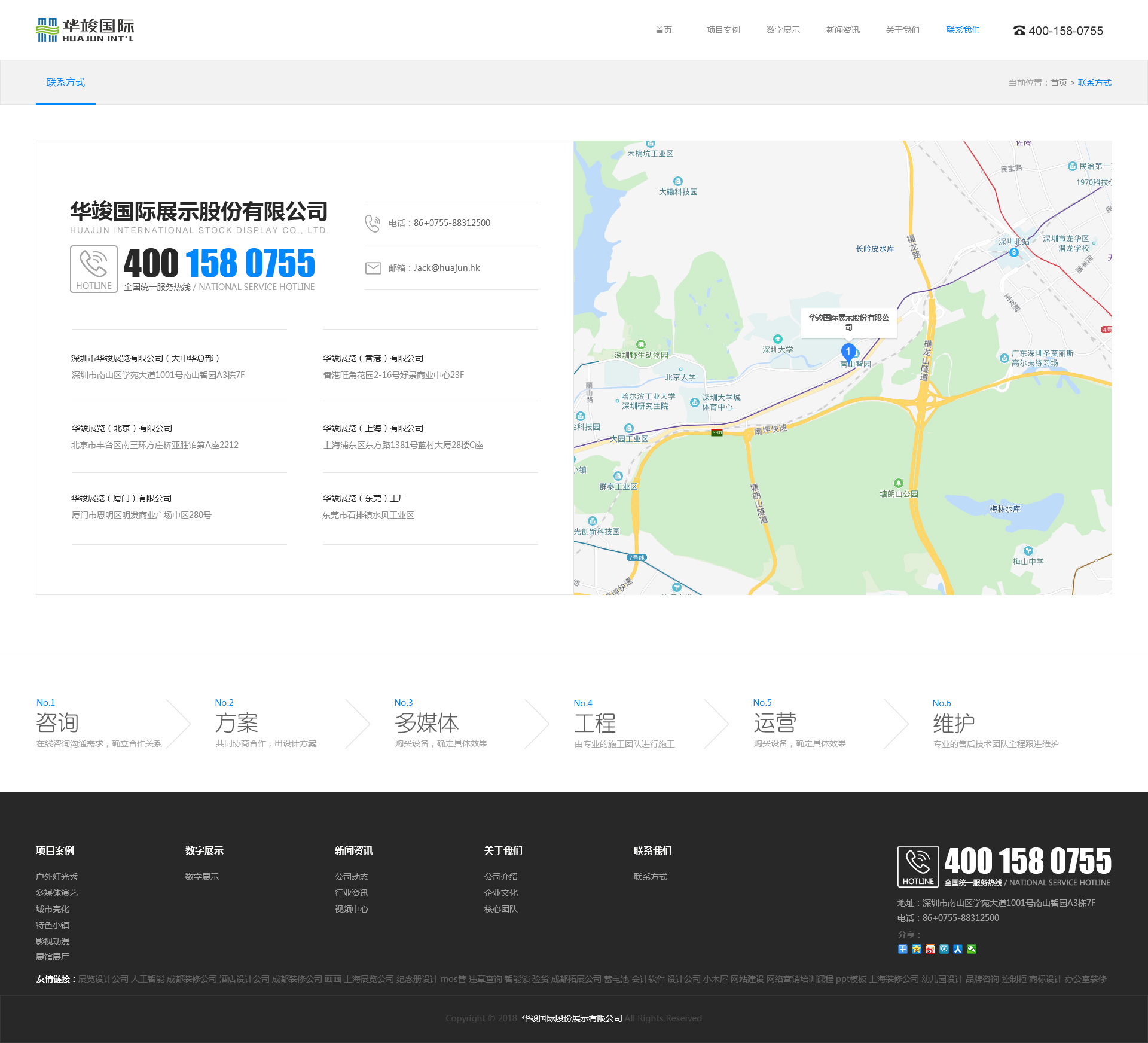Image resolution: width=1148 pixels, height=1043 pixels.
Task: Click the email Jack@huajun.hk text
Action: (x=447, y=268)
